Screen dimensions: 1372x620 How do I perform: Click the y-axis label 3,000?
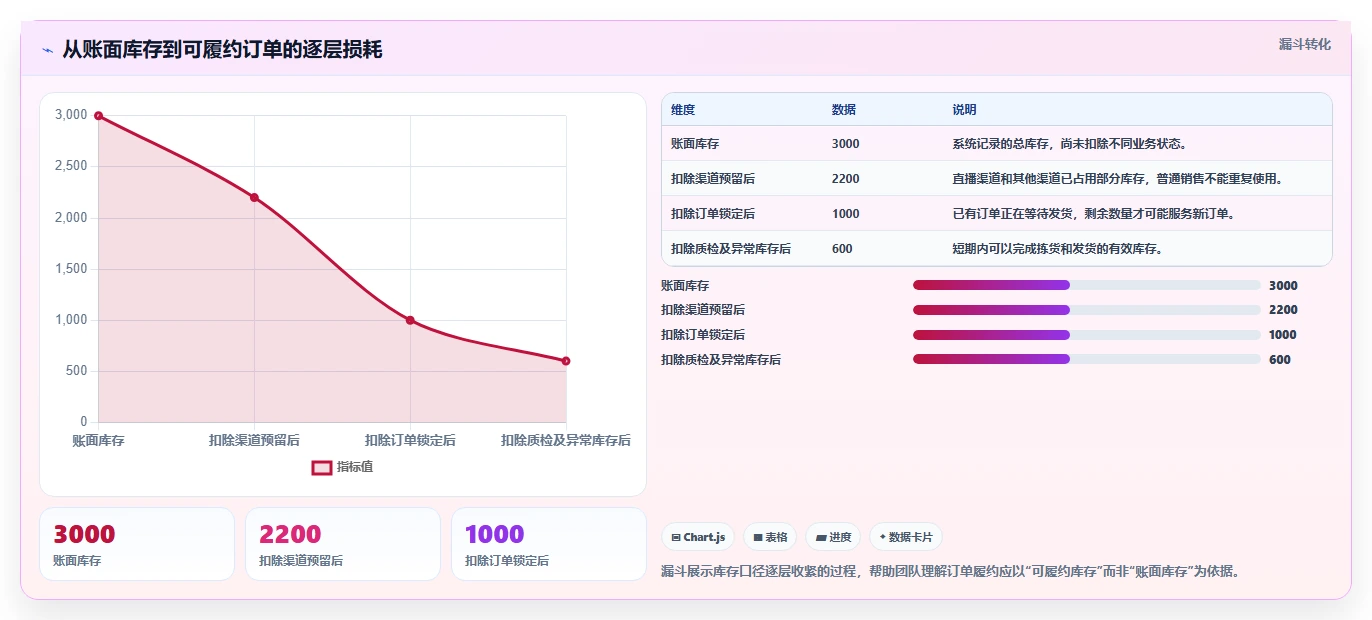click(71, 115)
